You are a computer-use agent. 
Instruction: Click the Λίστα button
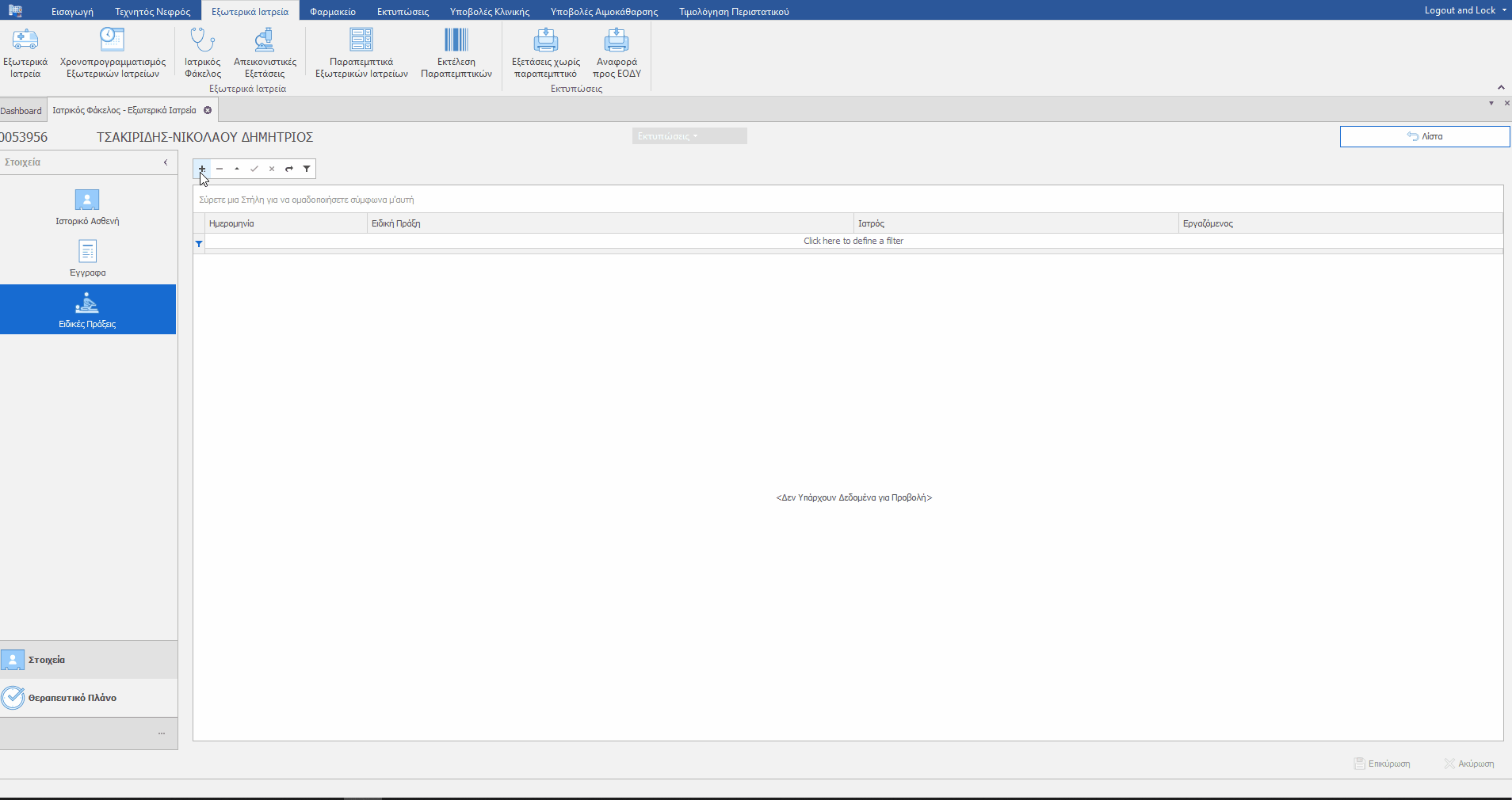pyautogui.click(x=1424, y=136)
